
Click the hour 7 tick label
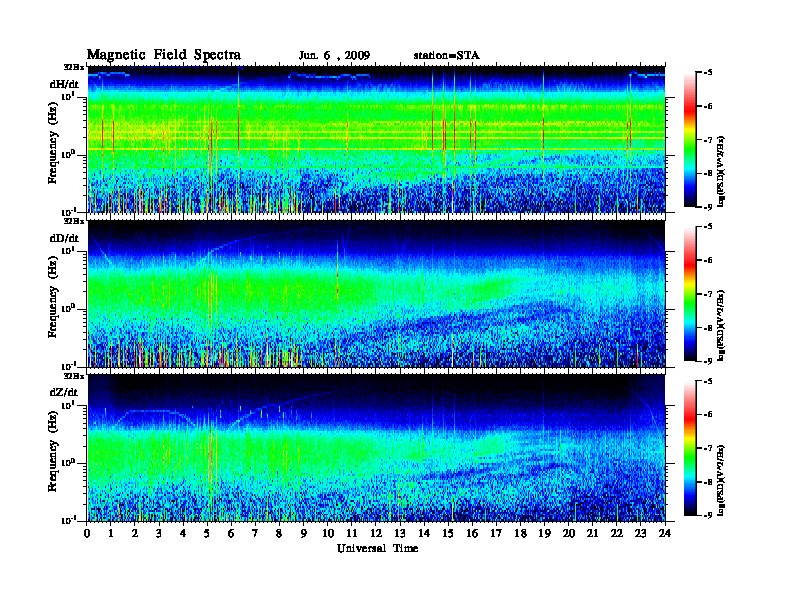tap(256, 533)
